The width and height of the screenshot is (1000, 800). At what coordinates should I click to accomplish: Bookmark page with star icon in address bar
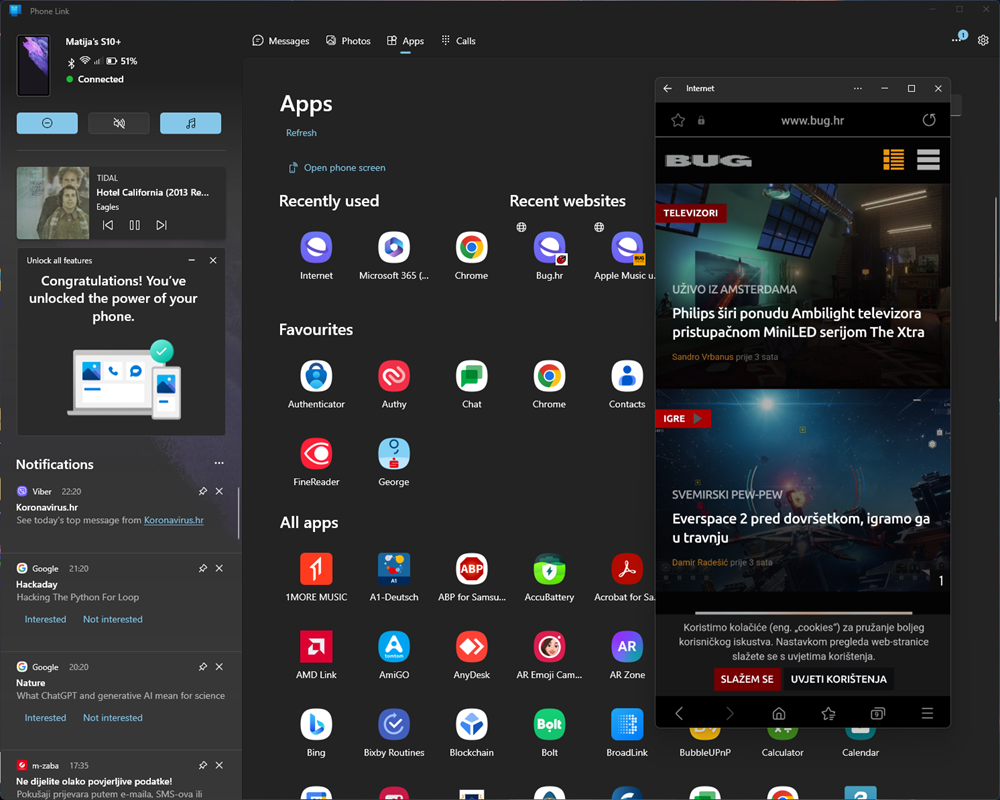point(678,120)
